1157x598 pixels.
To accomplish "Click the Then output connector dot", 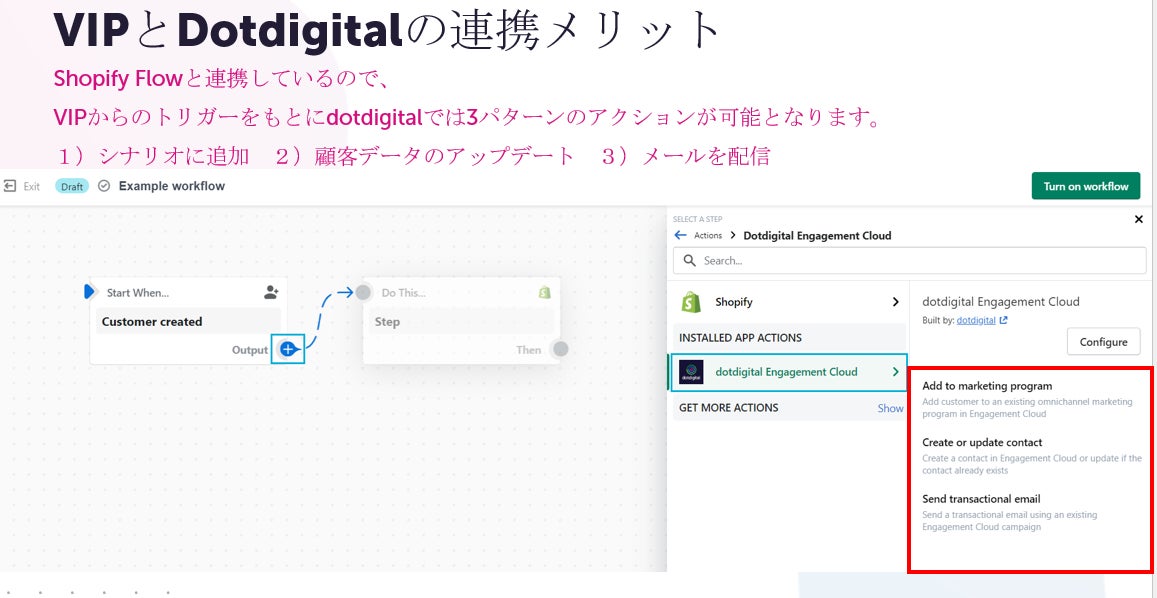I will [561, 349].
